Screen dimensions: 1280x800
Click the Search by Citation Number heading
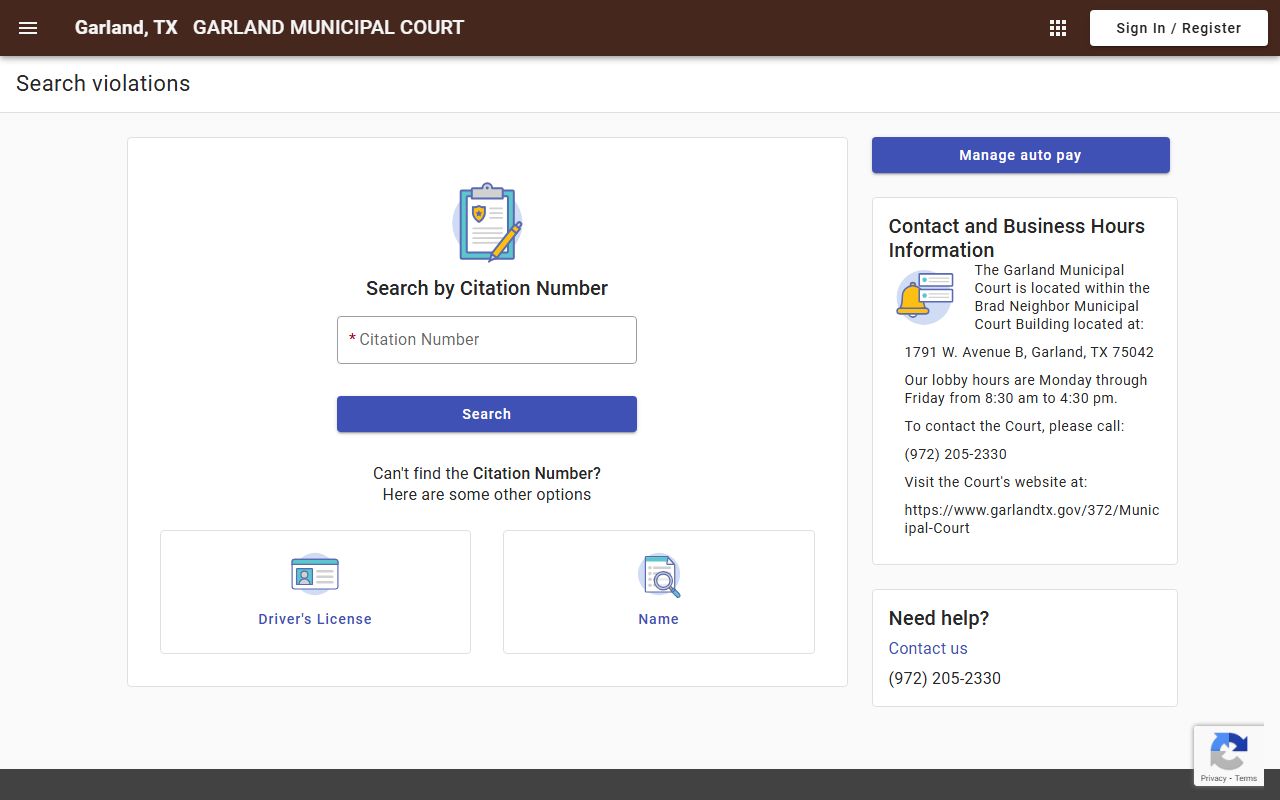tap(487, 288)
